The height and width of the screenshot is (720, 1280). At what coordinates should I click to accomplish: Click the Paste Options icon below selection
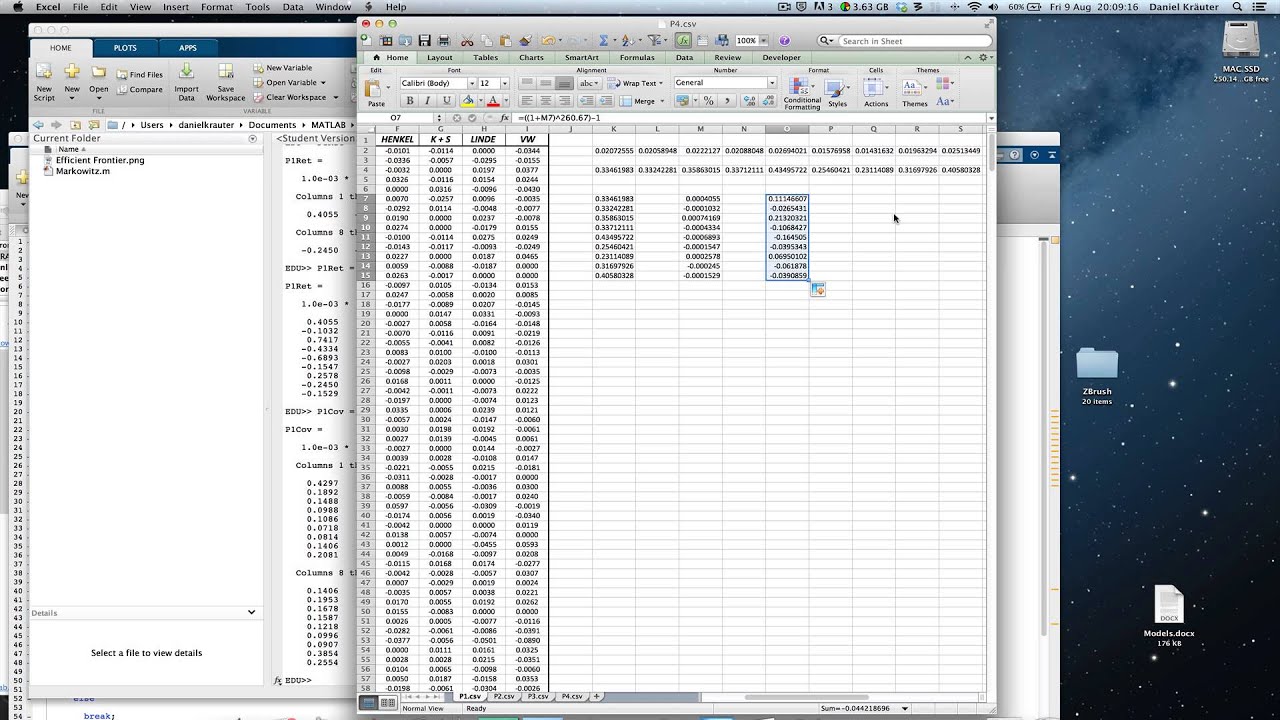click(x=818, y=289)
